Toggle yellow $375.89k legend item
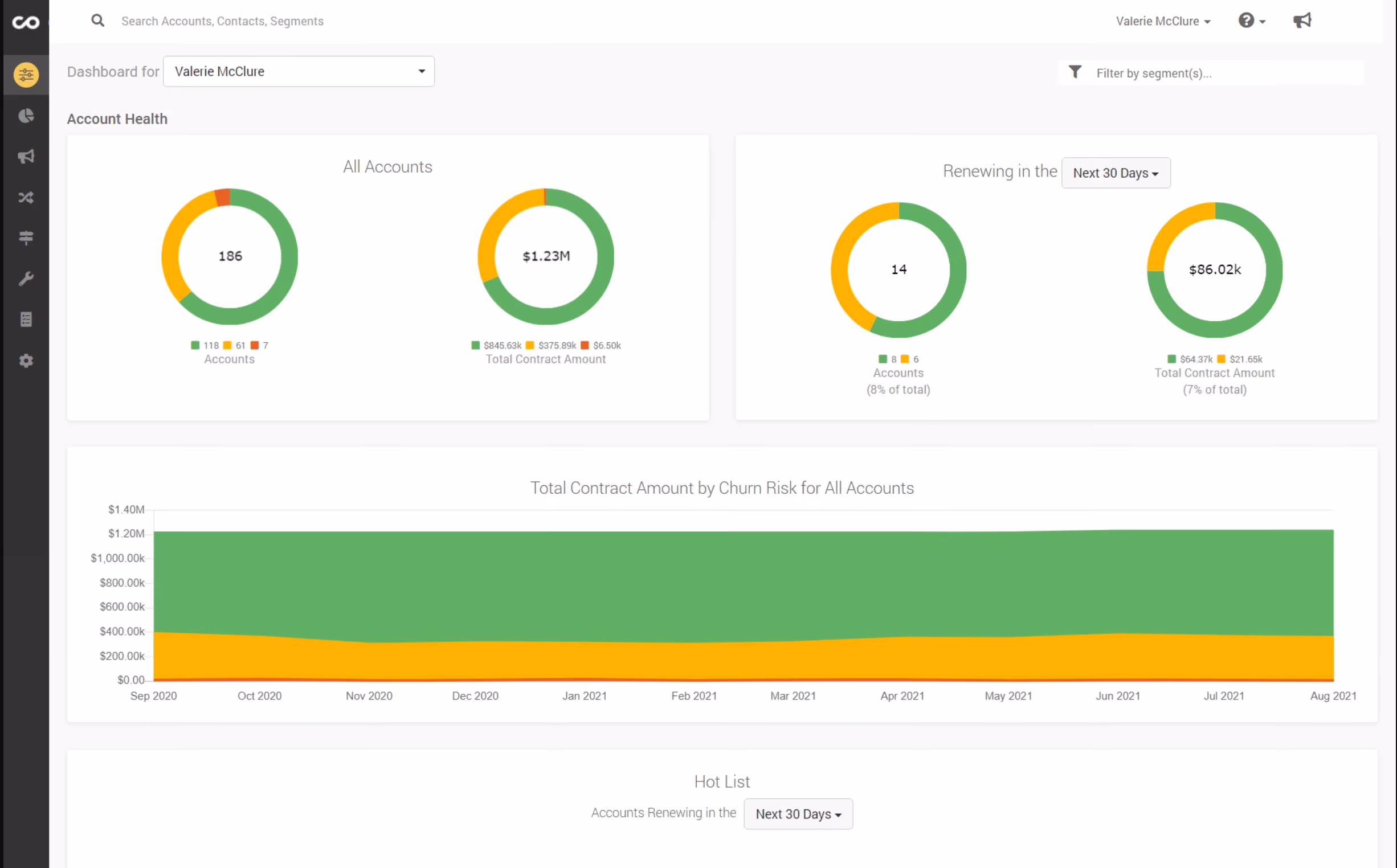This screenshot has height=868, width=1397. pyautogui.click(x=551, y=346)
